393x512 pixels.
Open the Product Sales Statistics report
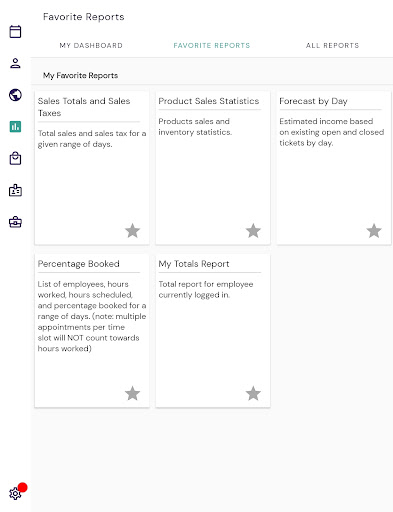[213, 168]
